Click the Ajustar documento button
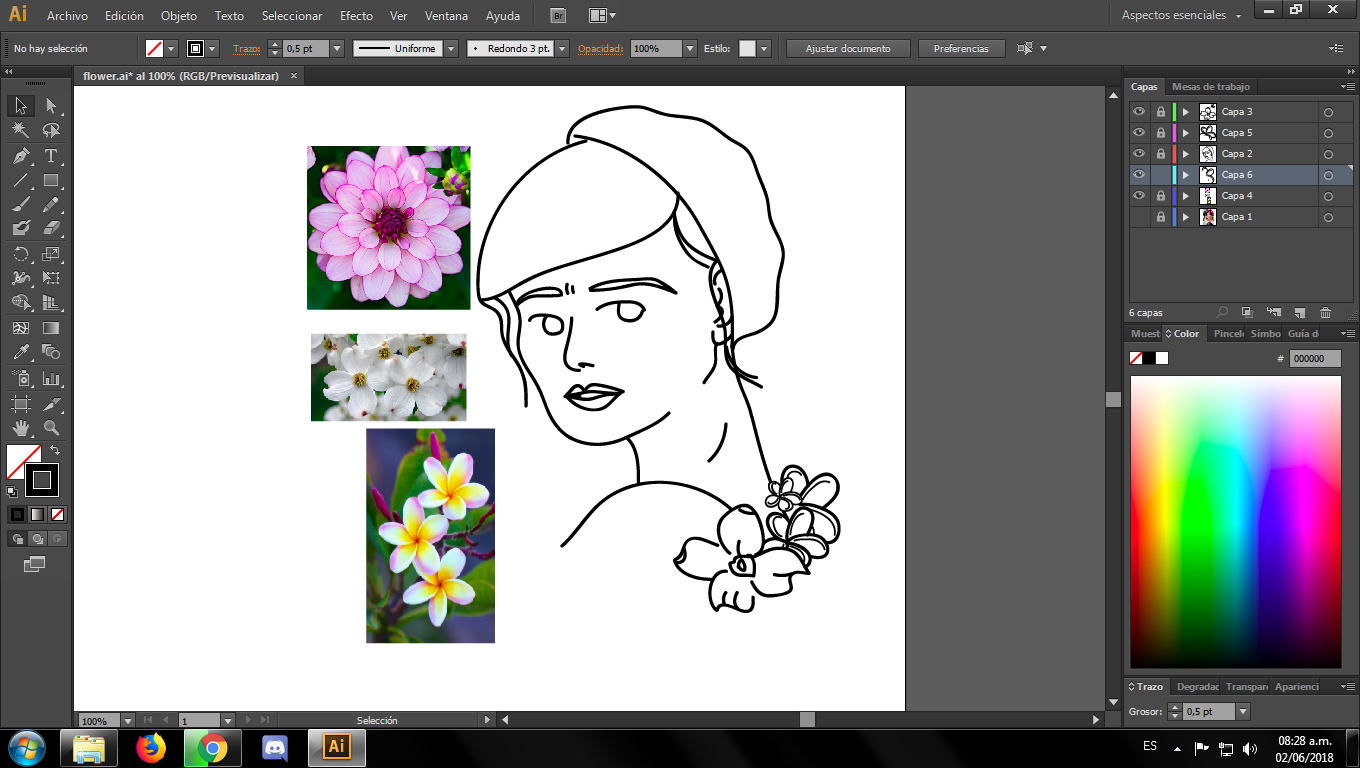Screen dimensions: 1360x768 (848, 48)
